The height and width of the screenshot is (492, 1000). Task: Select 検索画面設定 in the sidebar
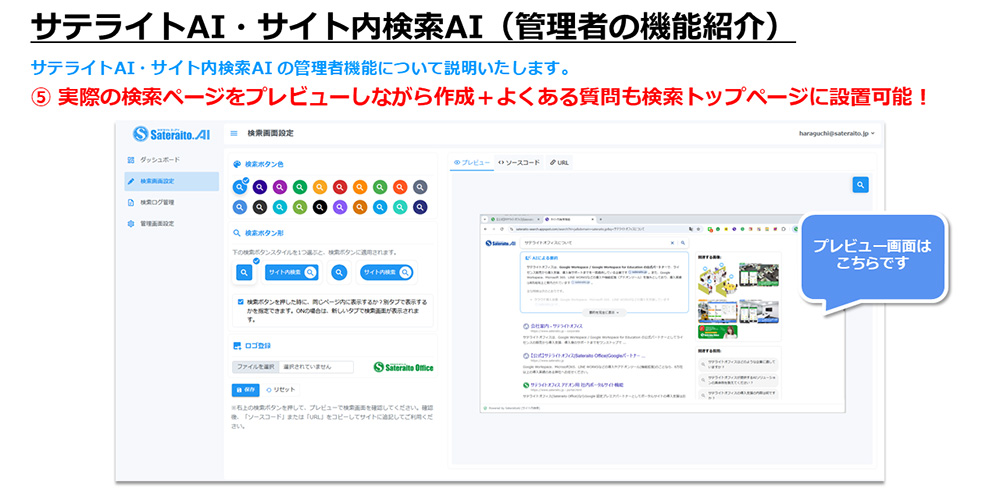click(x=172, y=181)
